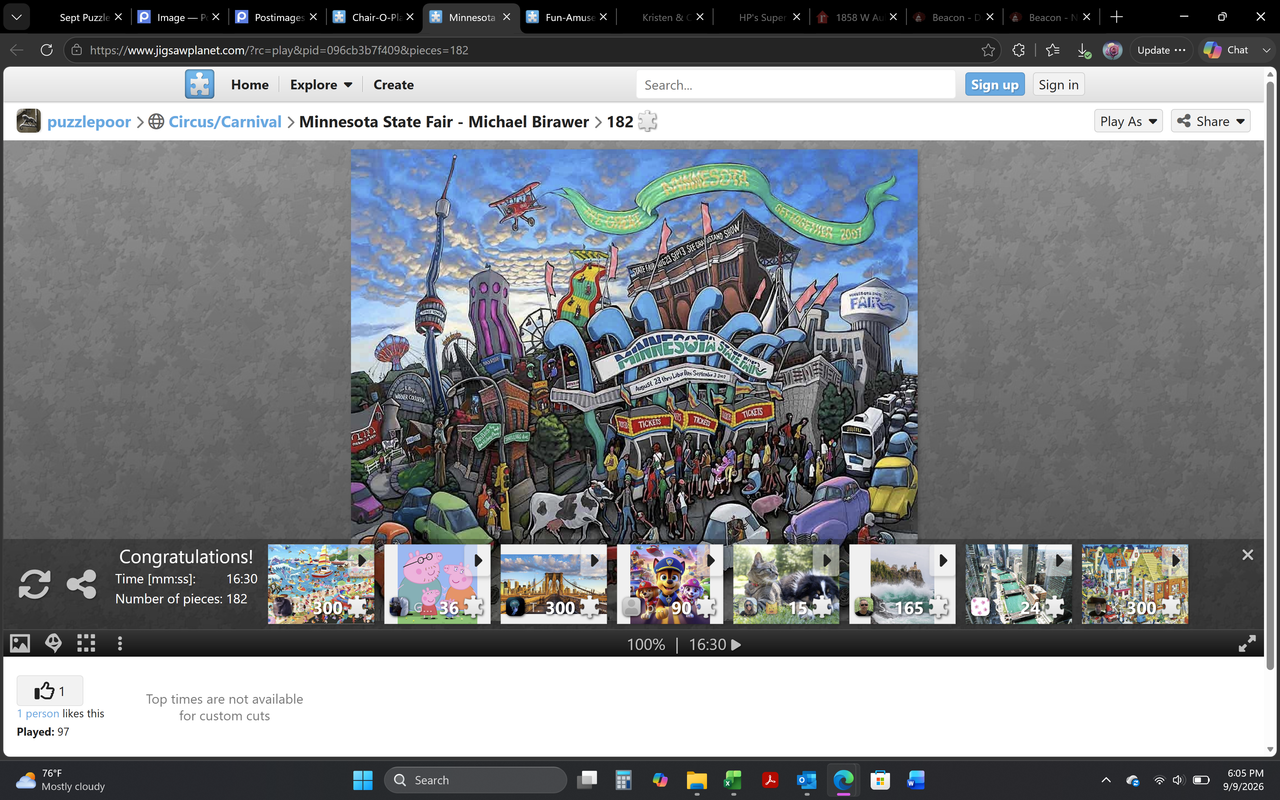Click the browser Update button

1161,50
